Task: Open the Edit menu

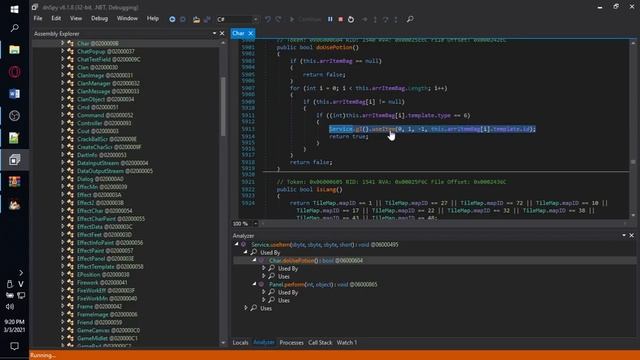Action: (x=56, y=19)
